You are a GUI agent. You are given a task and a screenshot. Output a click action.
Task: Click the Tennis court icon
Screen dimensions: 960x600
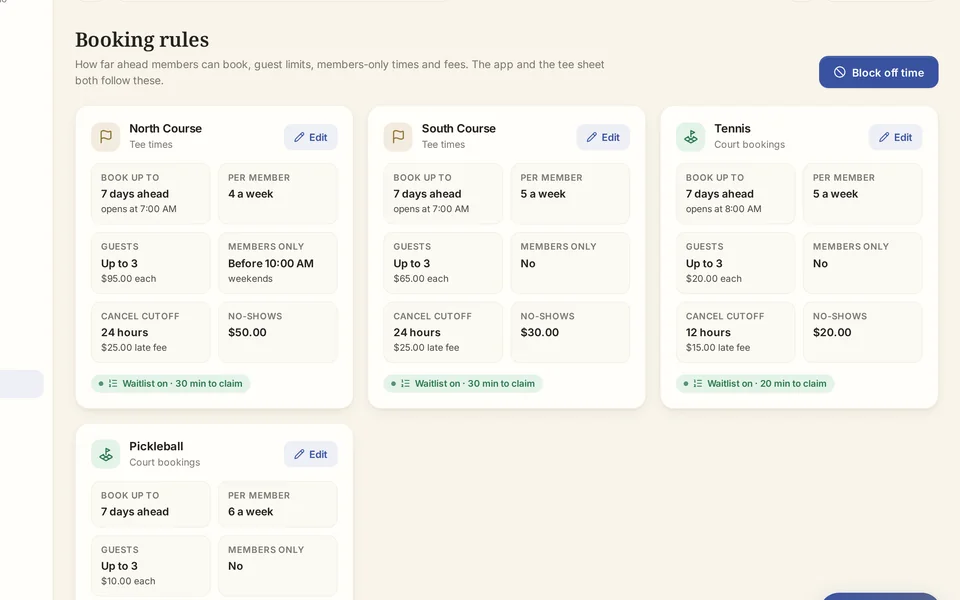click(691, 137)
